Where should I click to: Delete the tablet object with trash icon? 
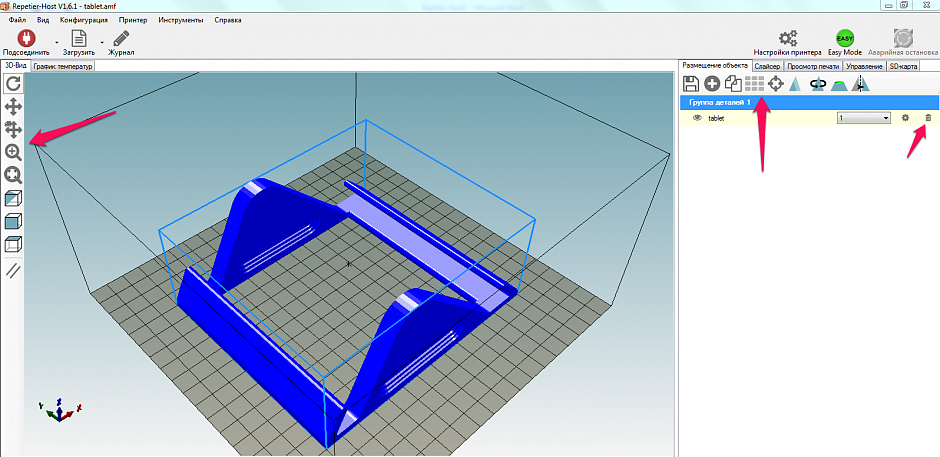[928, 118]
